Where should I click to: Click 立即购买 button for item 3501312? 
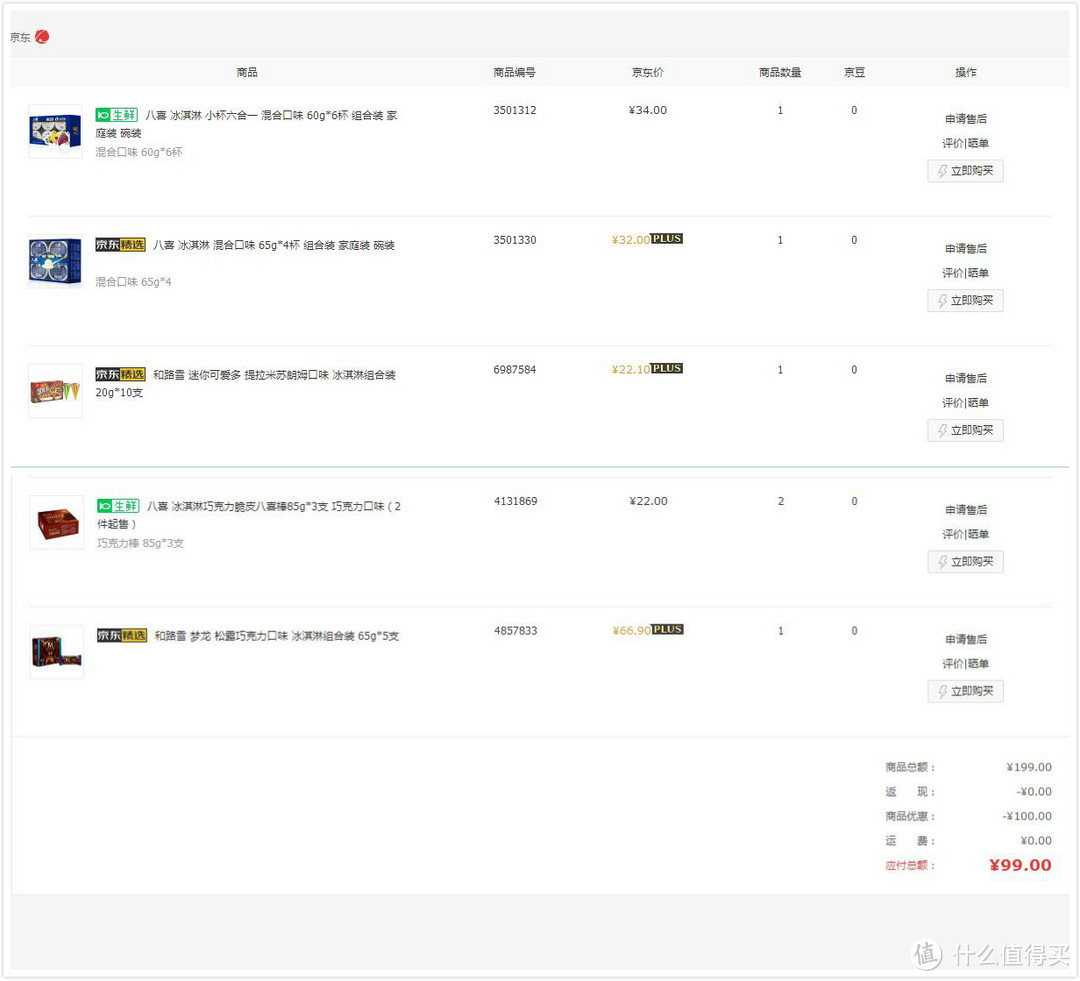pyautogui.click(x=966, y=171)
